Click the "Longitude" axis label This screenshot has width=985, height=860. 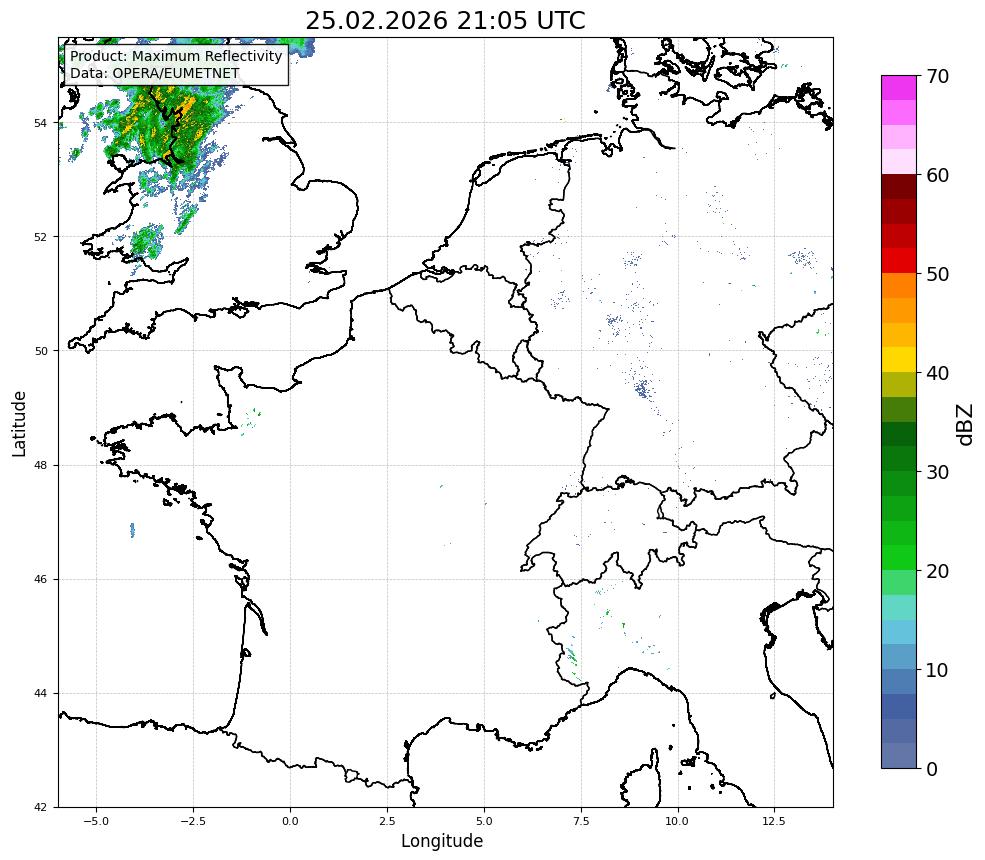click(x=442, y=841)
